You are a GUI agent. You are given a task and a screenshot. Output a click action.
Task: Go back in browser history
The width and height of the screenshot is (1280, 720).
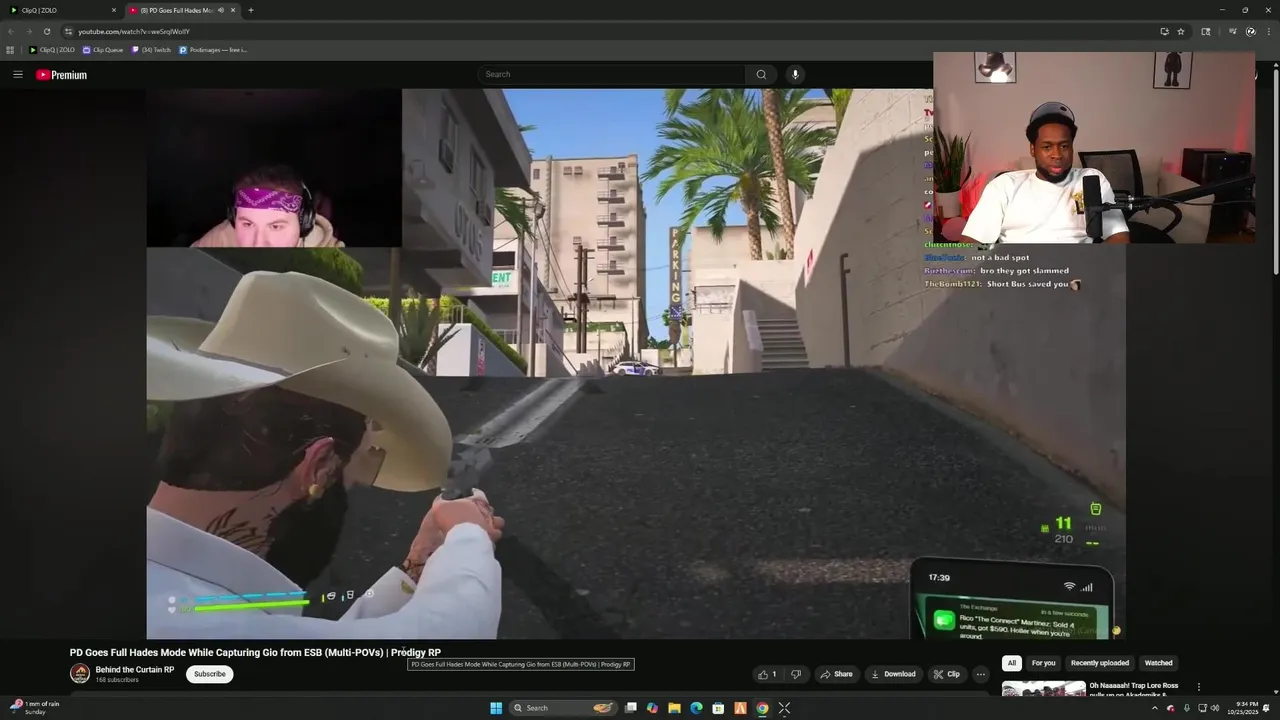11,31
